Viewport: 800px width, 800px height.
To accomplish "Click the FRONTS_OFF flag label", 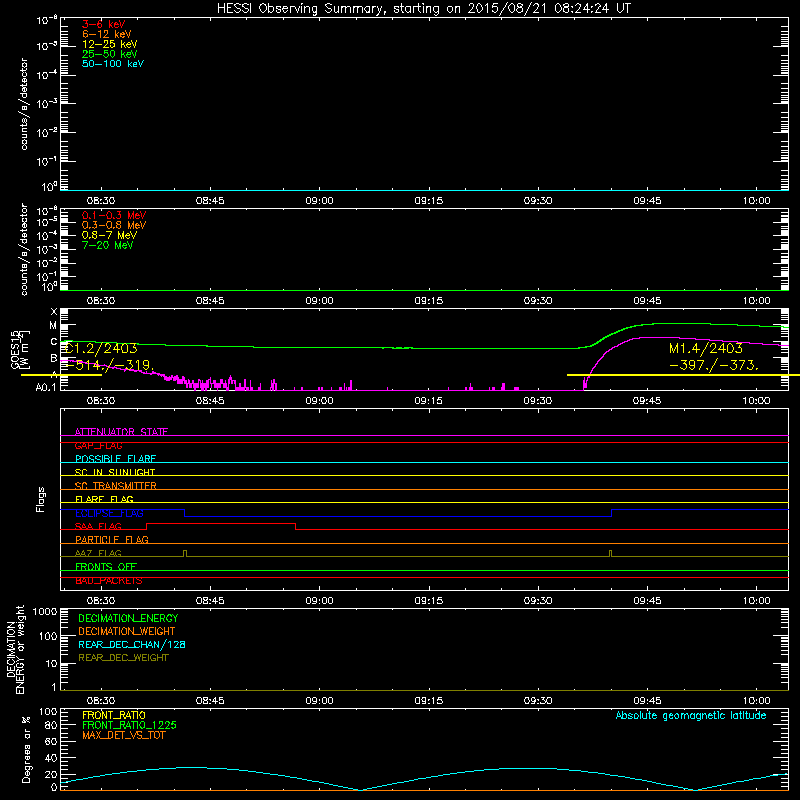I will [x=106, y=566].
